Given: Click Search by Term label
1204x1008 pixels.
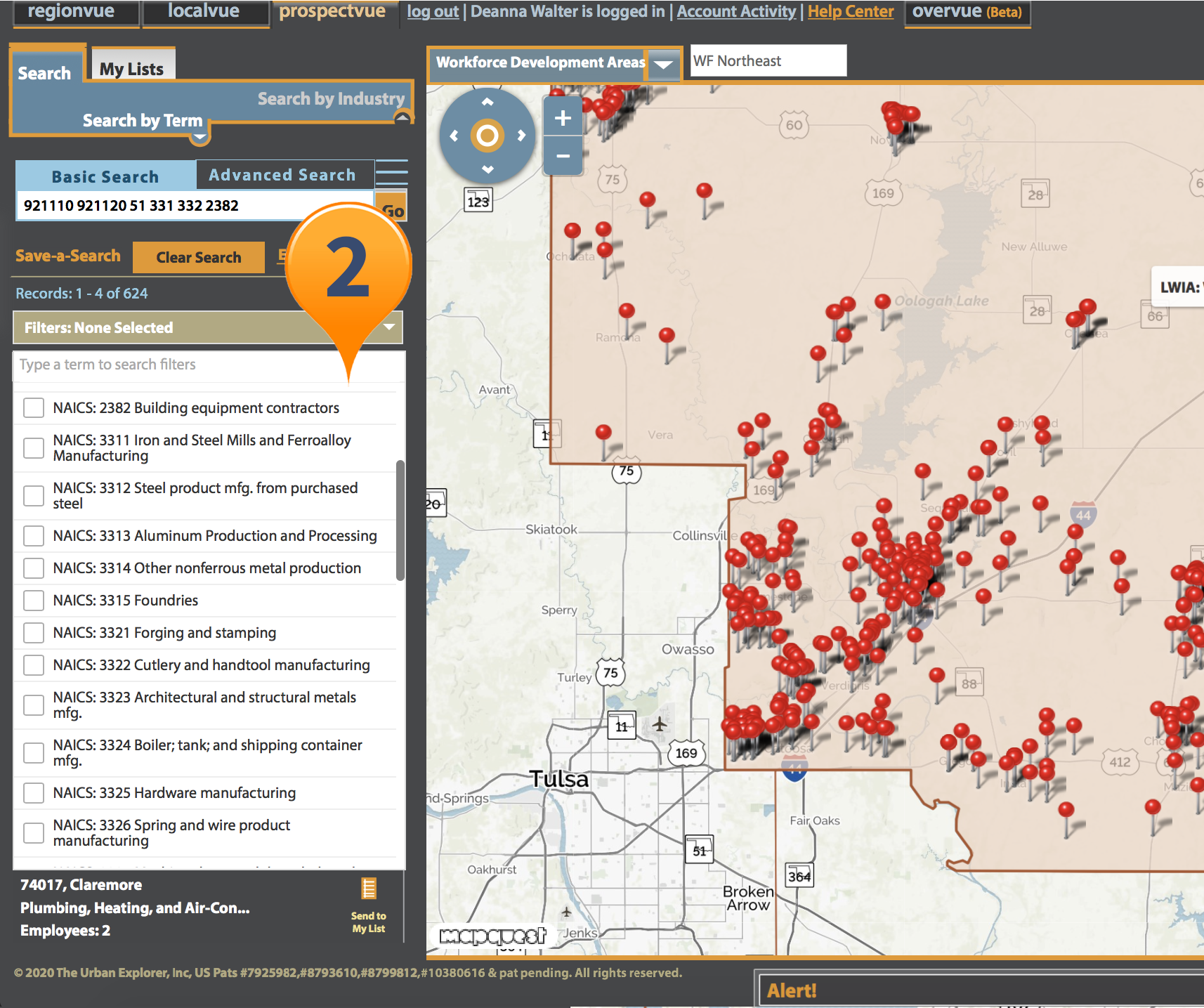Looking at the screenshot, I should [x=143, y=120].
